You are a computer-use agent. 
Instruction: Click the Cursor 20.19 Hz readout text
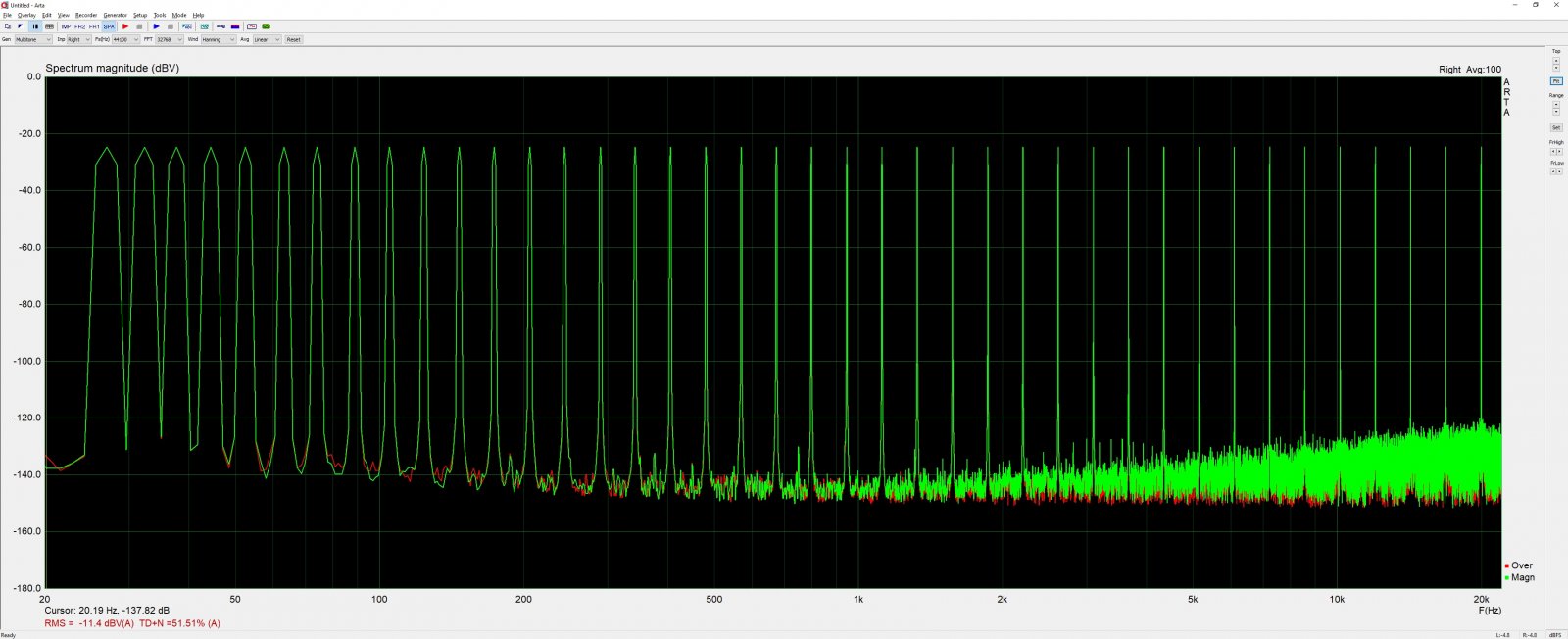(x=107, y=610)
